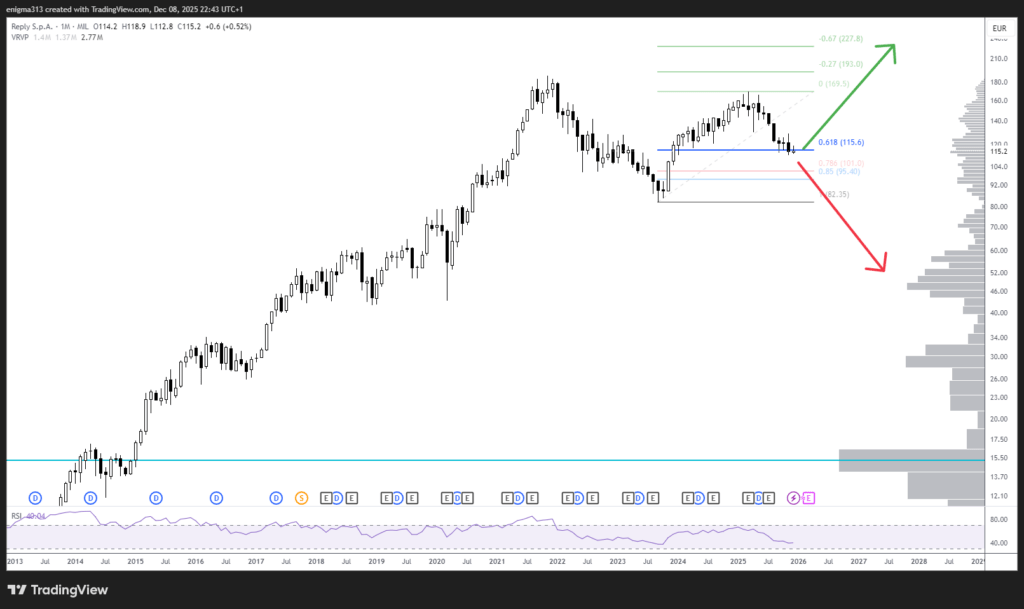The width and height of the screenshot is (1024, 609).
Task: Click the D dividend marker near 2015
Action: pyautogui.click(x=155, y=497)
